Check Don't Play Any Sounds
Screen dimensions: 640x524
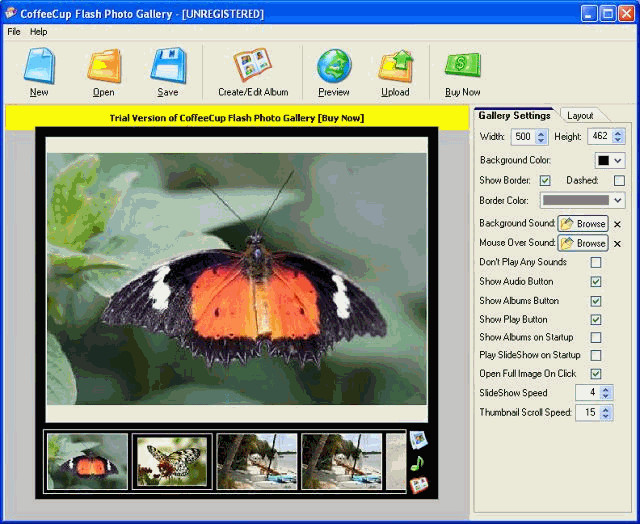(x=596, y=262)
